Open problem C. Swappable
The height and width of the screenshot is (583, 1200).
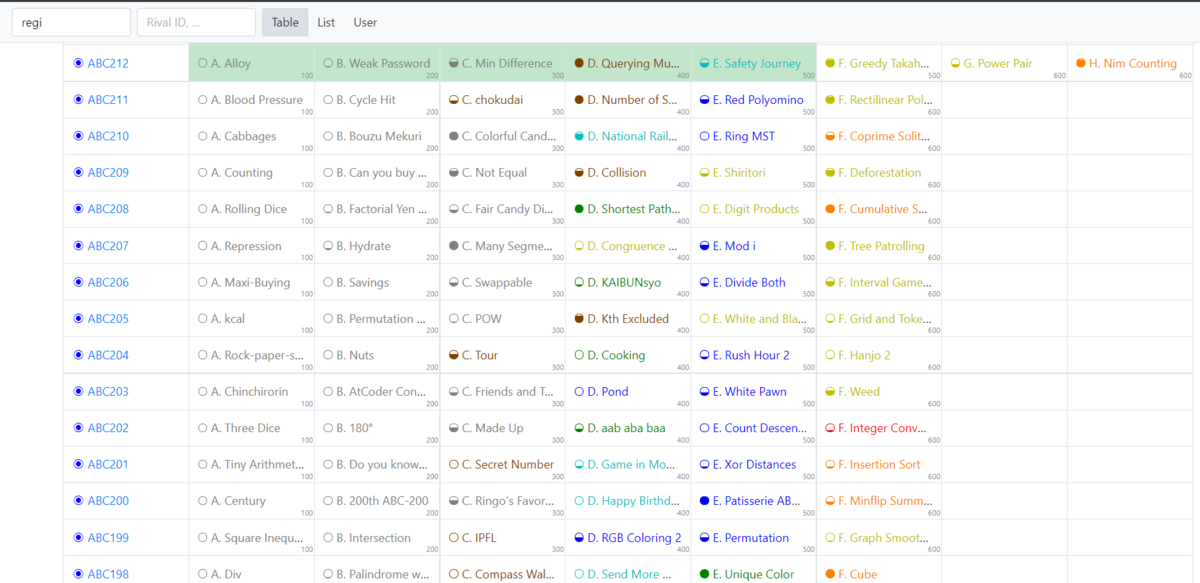pos(497,282)
